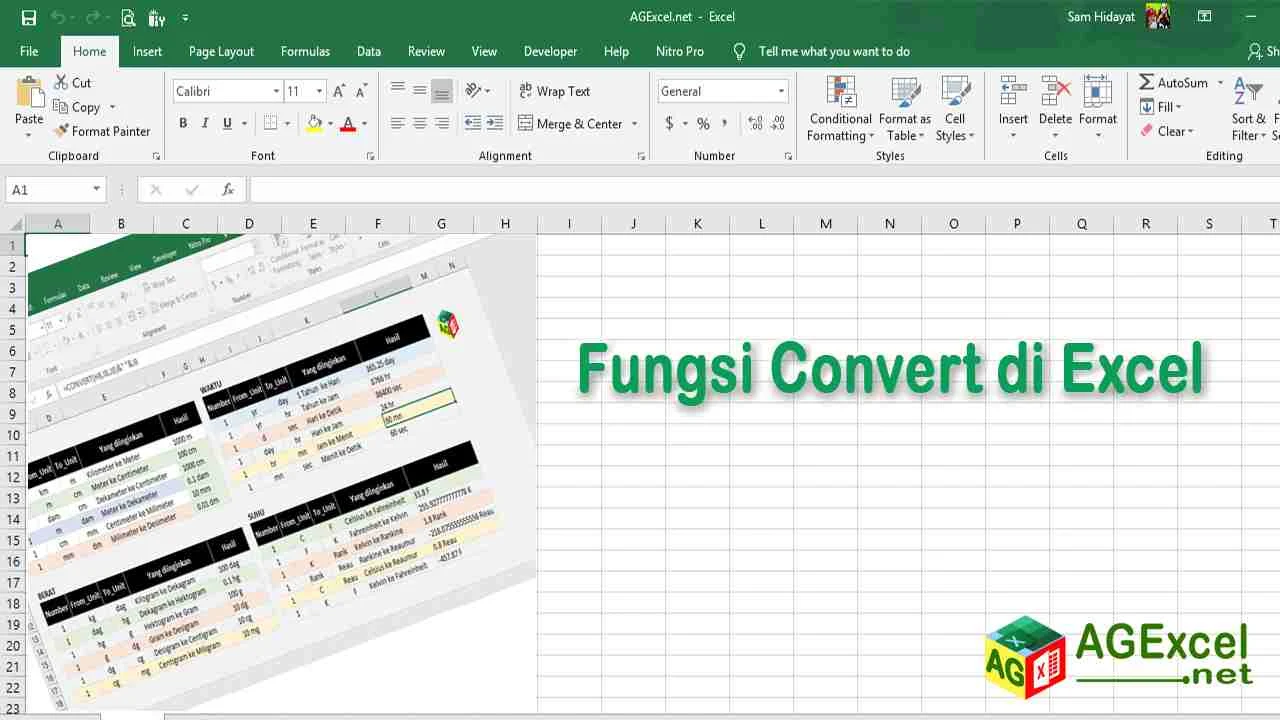The width and height of the screenshot is (1280, 720).
Task: Click Increase Indent icon
Action: 496,123
